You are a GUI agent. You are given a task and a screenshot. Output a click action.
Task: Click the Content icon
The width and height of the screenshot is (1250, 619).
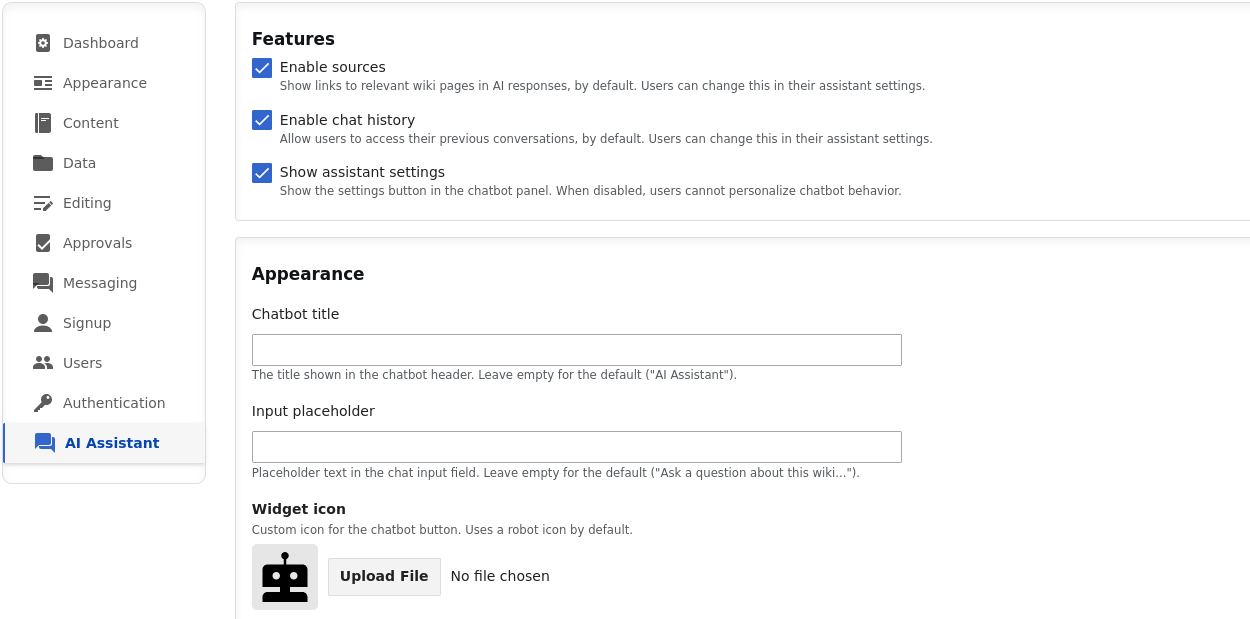pyautogui.click(x=42, y=123)
